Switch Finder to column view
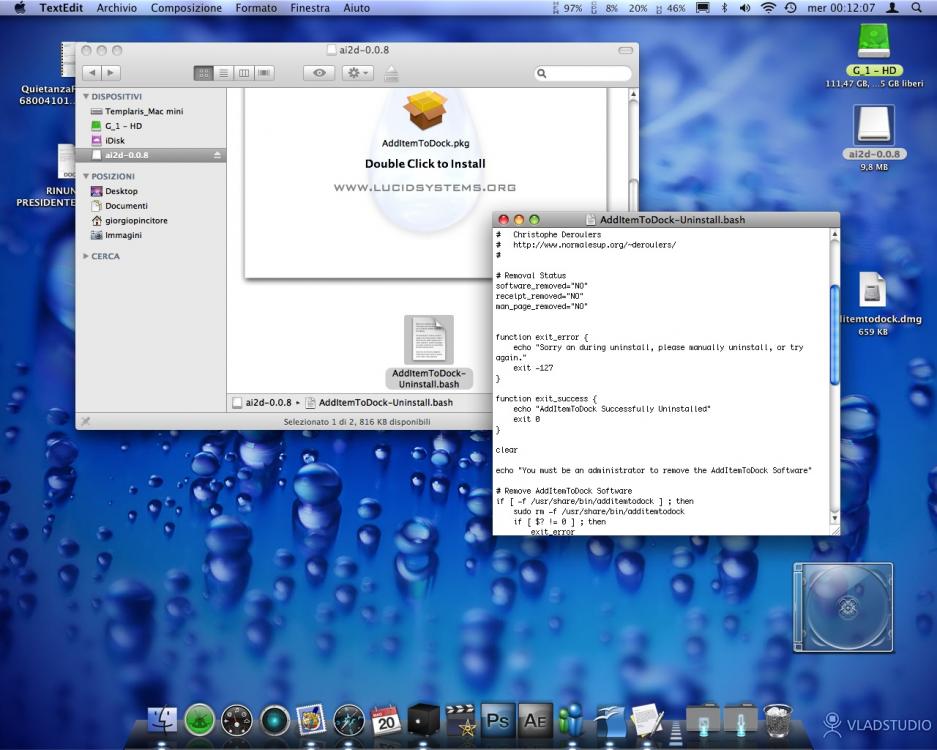This screenshot has height=750, width=937. click(243, 73)
